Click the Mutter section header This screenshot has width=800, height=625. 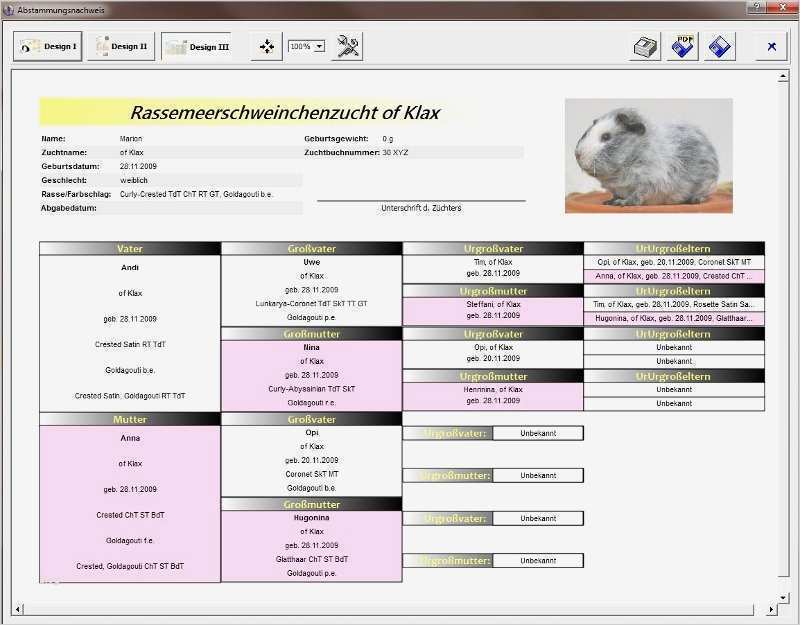tap(130, 419)
